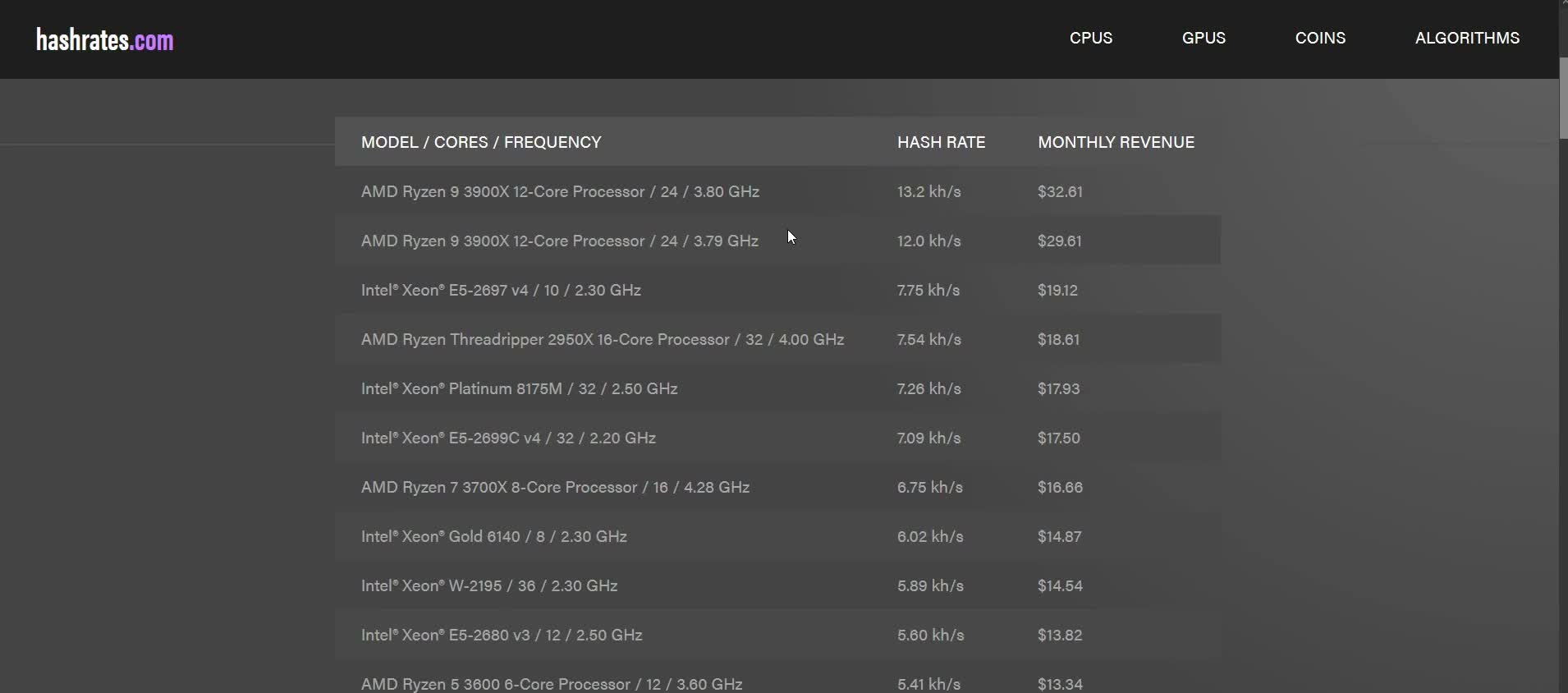The width and height of the screenshot is (1568, 693).
Task: Select Intel Xeon Platinum 8175M row
Action: tap(519, 388)
